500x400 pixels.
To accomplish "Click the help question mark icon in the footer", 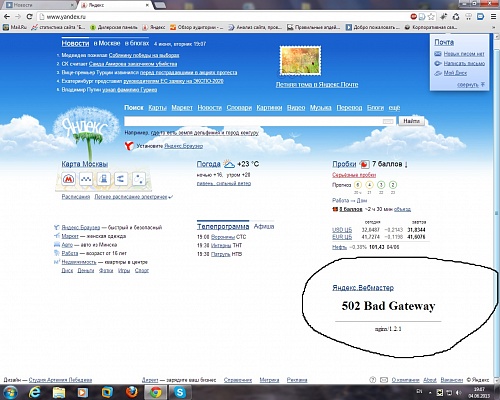I will [x=373, y=380].
